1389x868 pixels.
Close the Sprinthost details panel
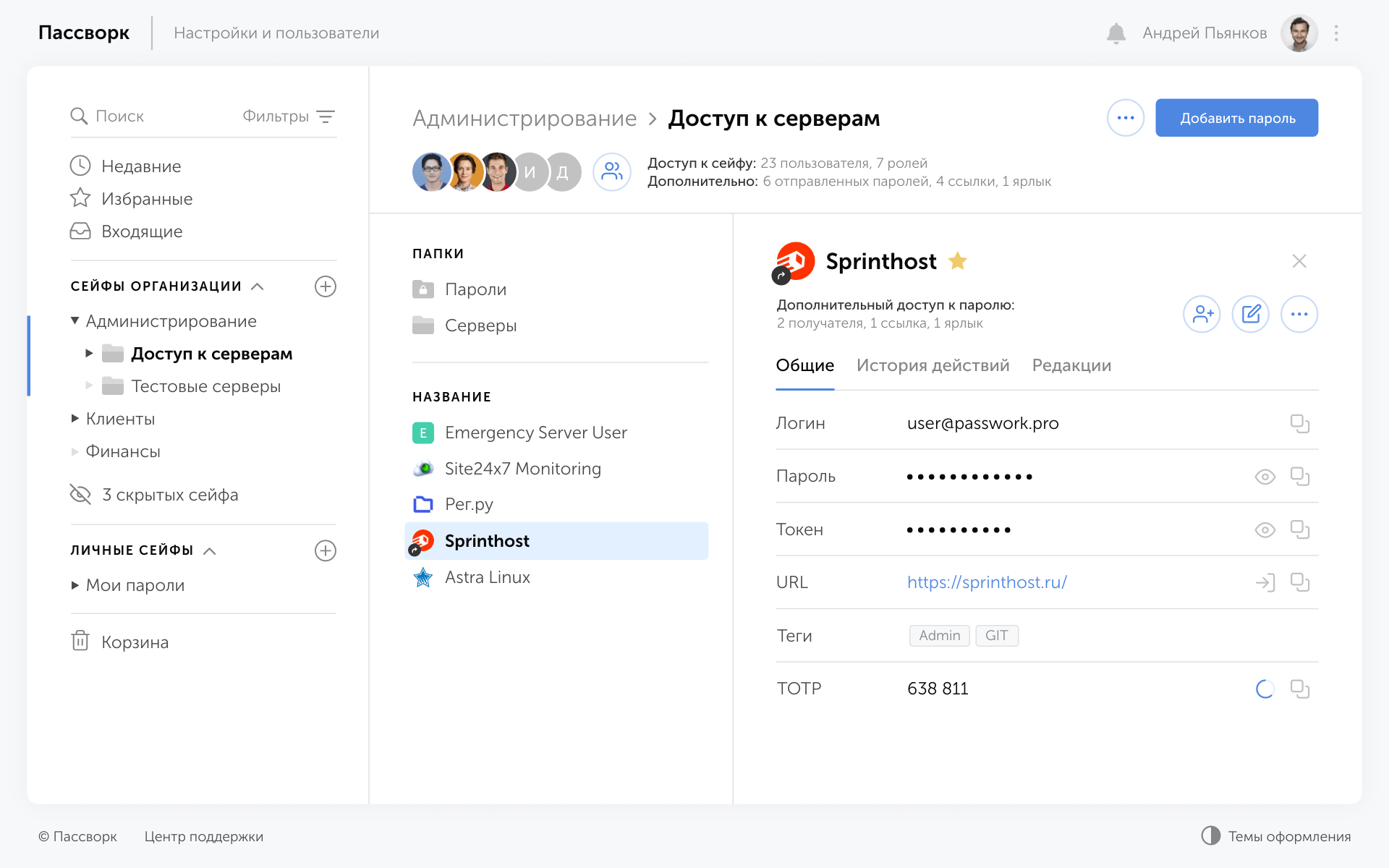[x=1299, y=261]
